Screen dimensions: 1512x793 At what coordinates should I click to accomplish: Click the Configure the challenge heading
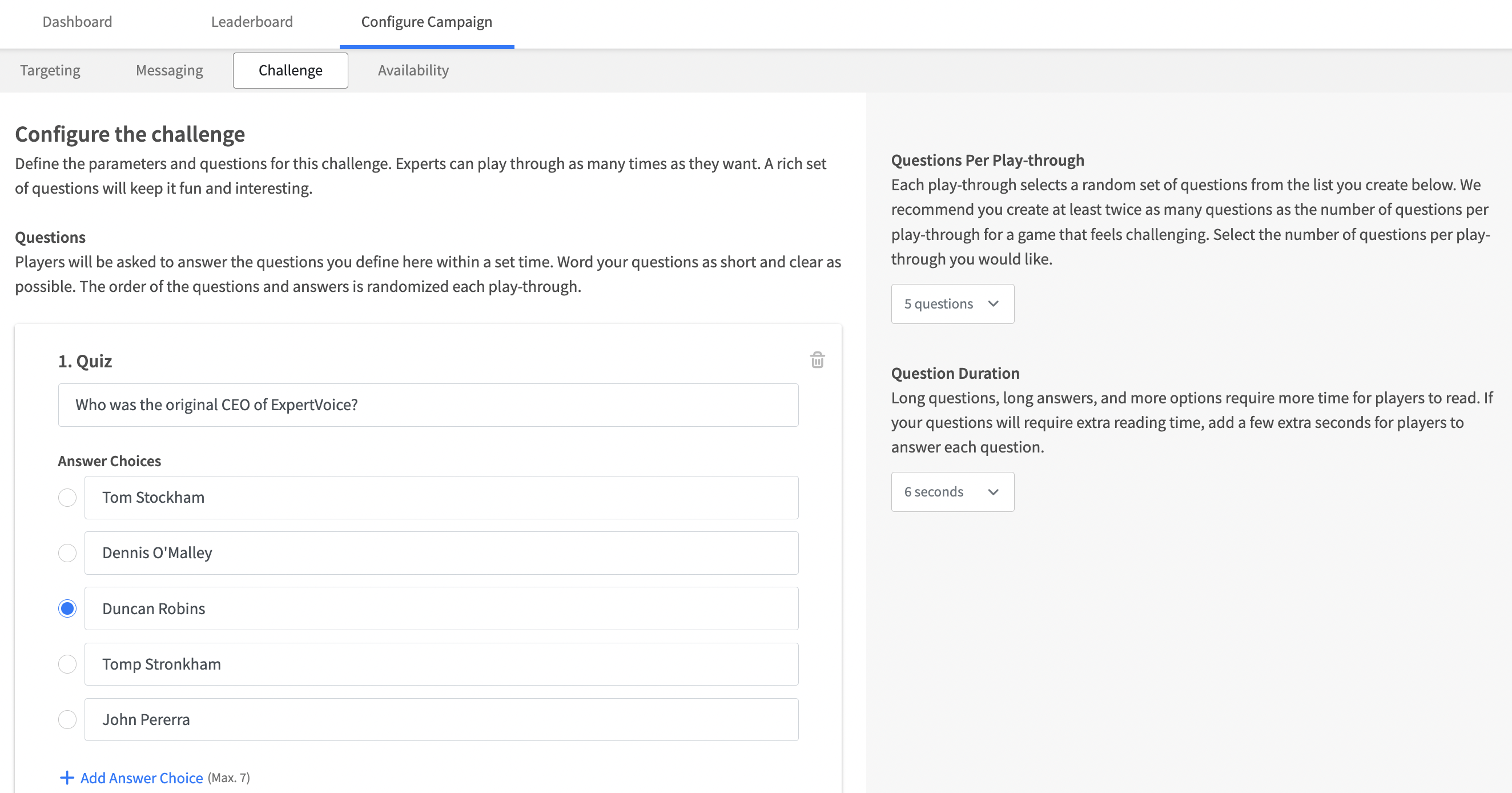point(130,134)
